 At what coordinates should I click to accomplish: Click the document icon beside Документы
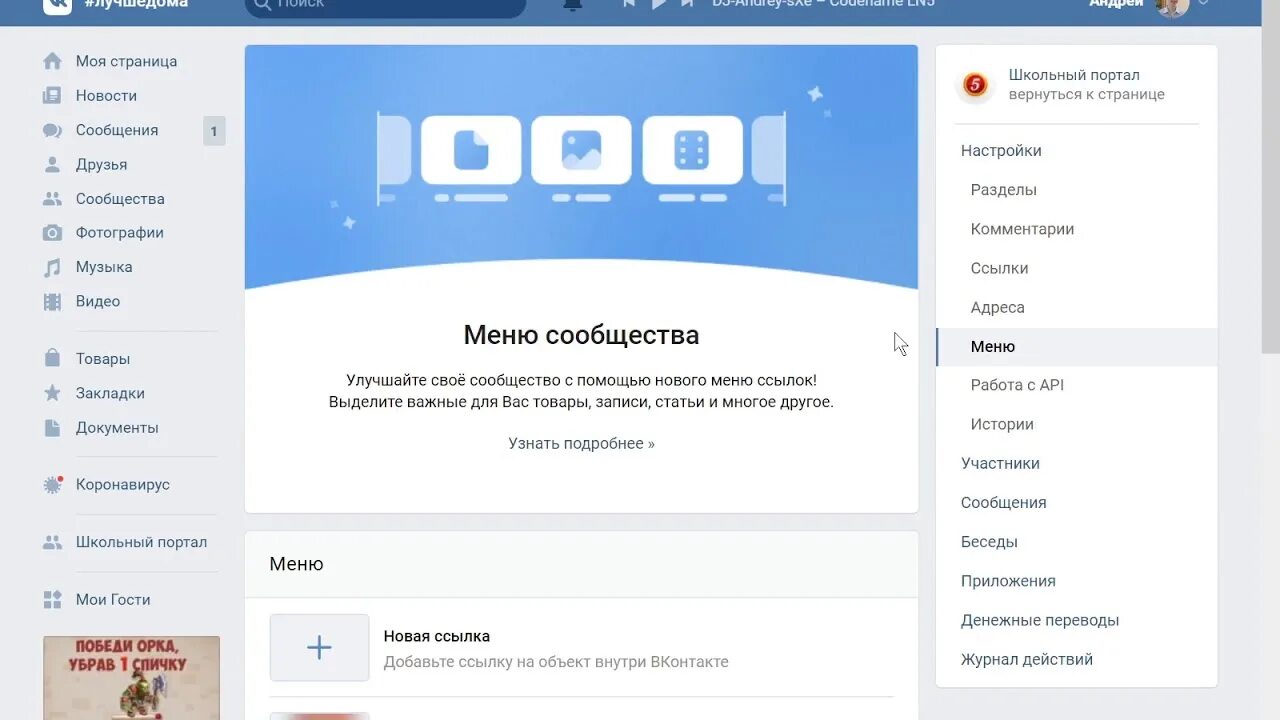52,428
